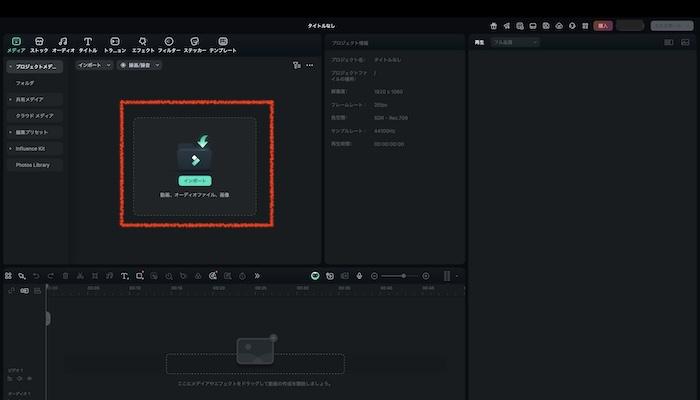Click the microphone voiceover icon in timeline toolbar
This screenshot has width=700, height=400.
click(359, 275)
